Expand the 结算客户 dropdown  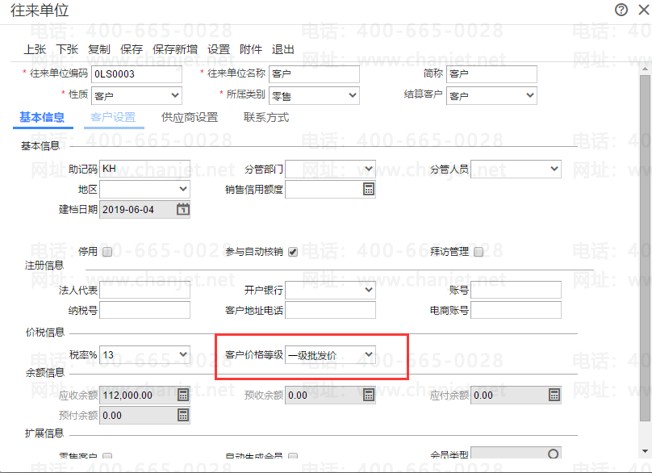pos(530,95)
